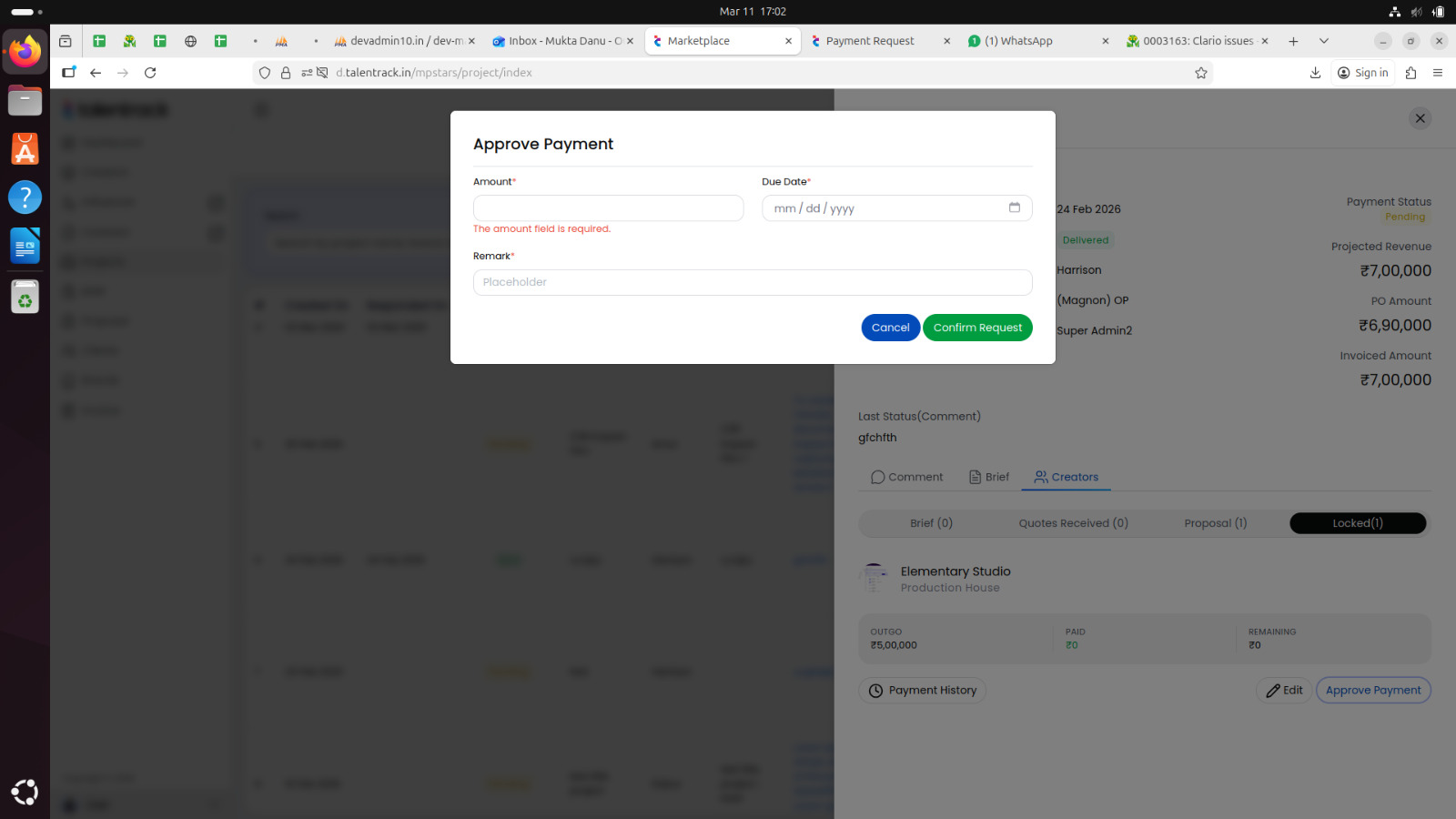
Task: Select Quotes Received (0) segment
Action: click(1073, 523)
